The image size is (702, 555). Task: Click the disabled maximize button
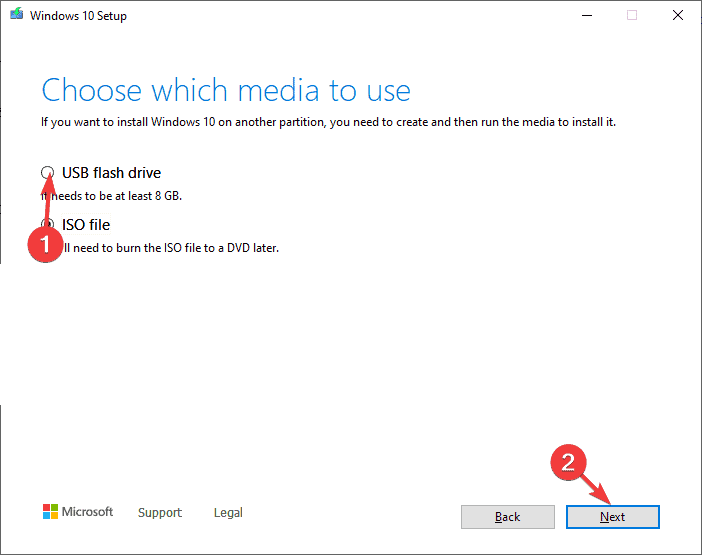point(632,16)
